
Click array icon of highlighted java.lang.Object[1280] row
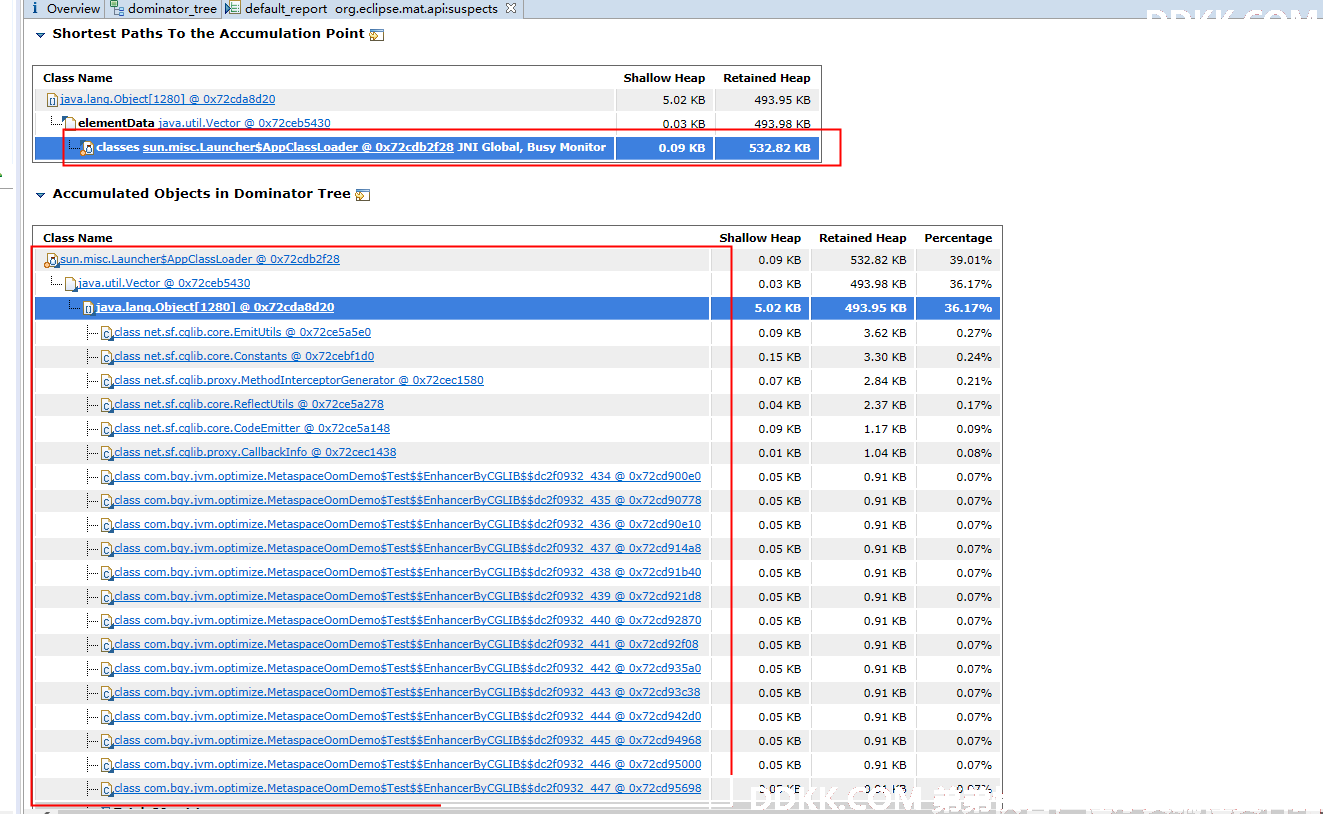(88, 308)
